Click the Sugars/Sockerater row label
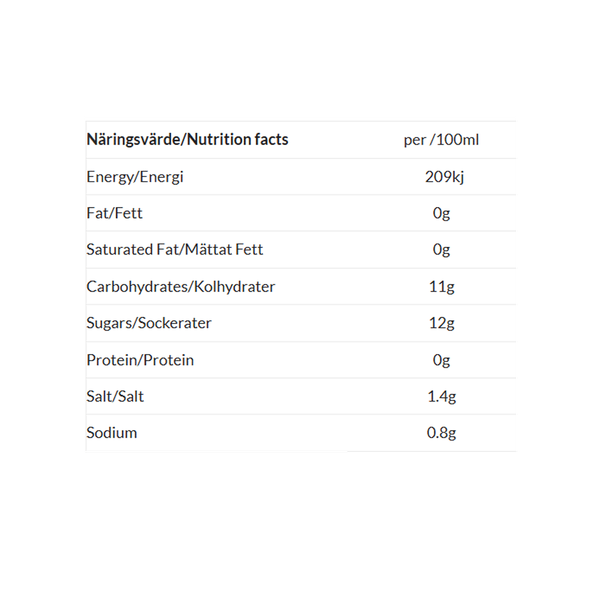The height and width of the screenshot is (600, 600). click(149, 323)
